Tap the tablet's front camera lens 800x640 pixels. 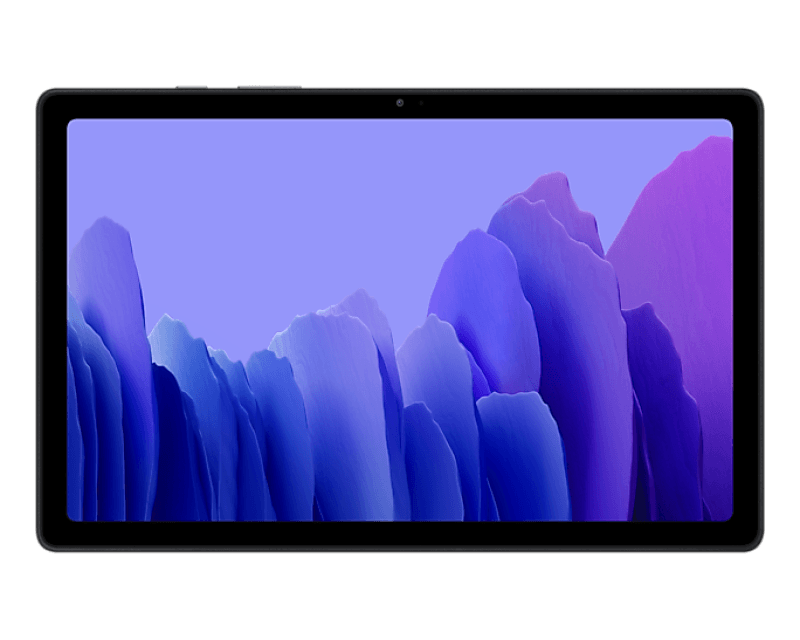click(x=400, y=102)
